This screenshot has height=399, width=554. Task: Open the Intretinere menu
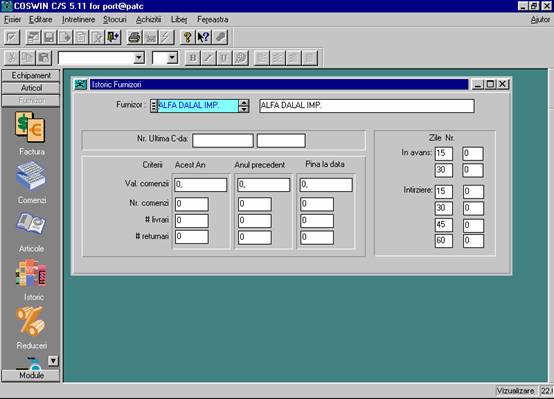[x=79, y=20]
